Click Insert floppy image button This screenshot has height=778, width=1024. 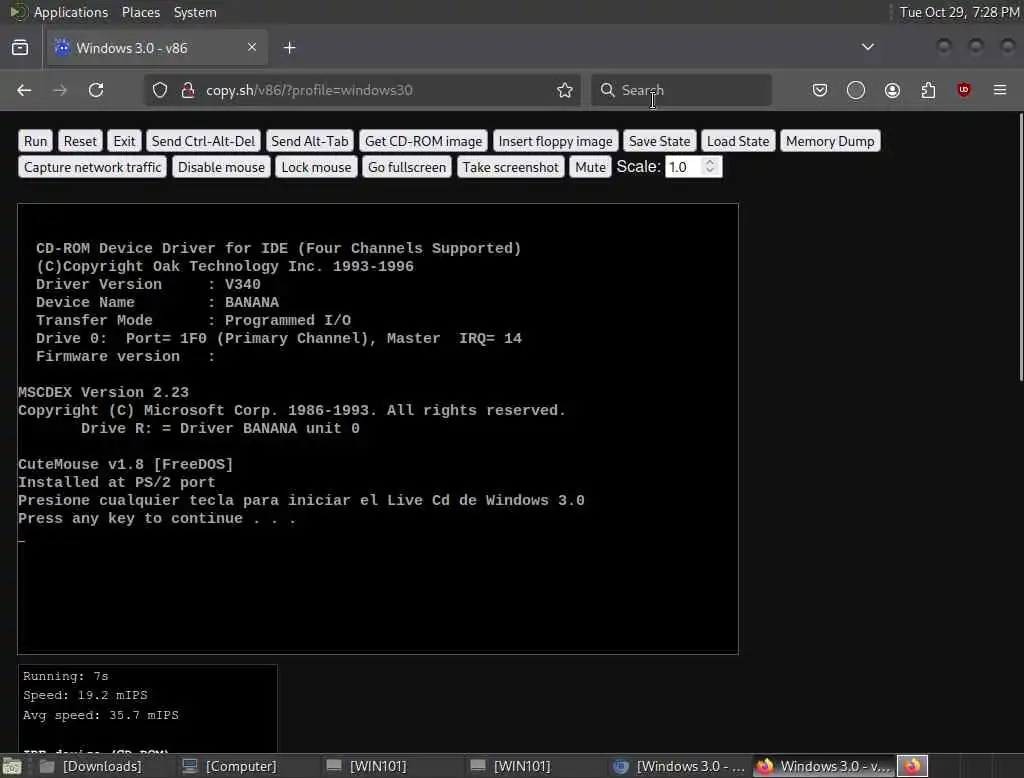[555, 141]
